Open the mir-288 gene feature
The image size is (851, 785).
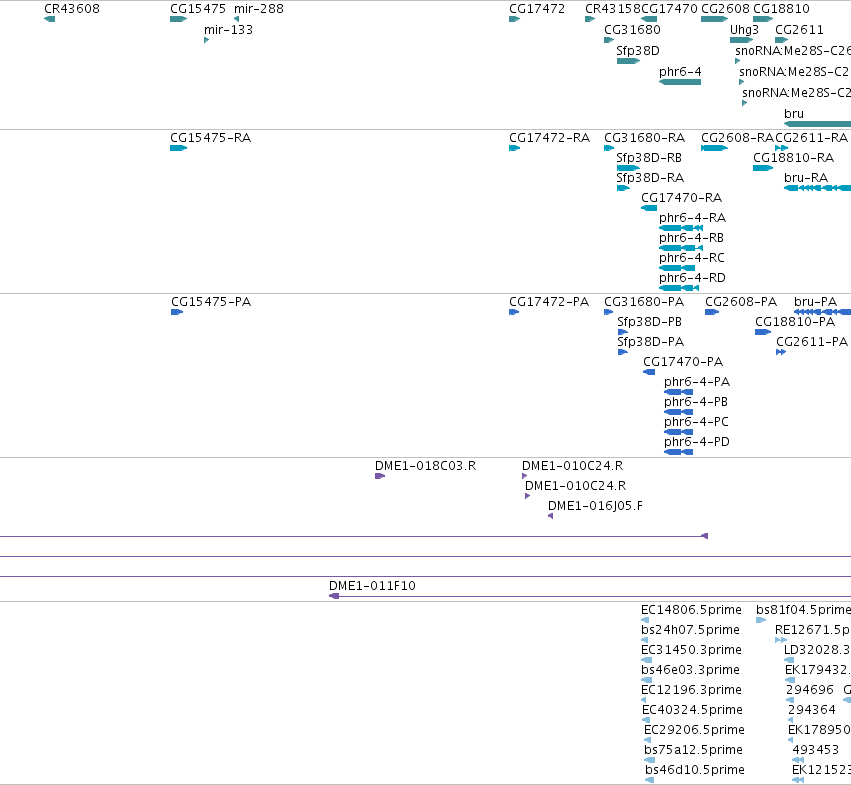258,9
